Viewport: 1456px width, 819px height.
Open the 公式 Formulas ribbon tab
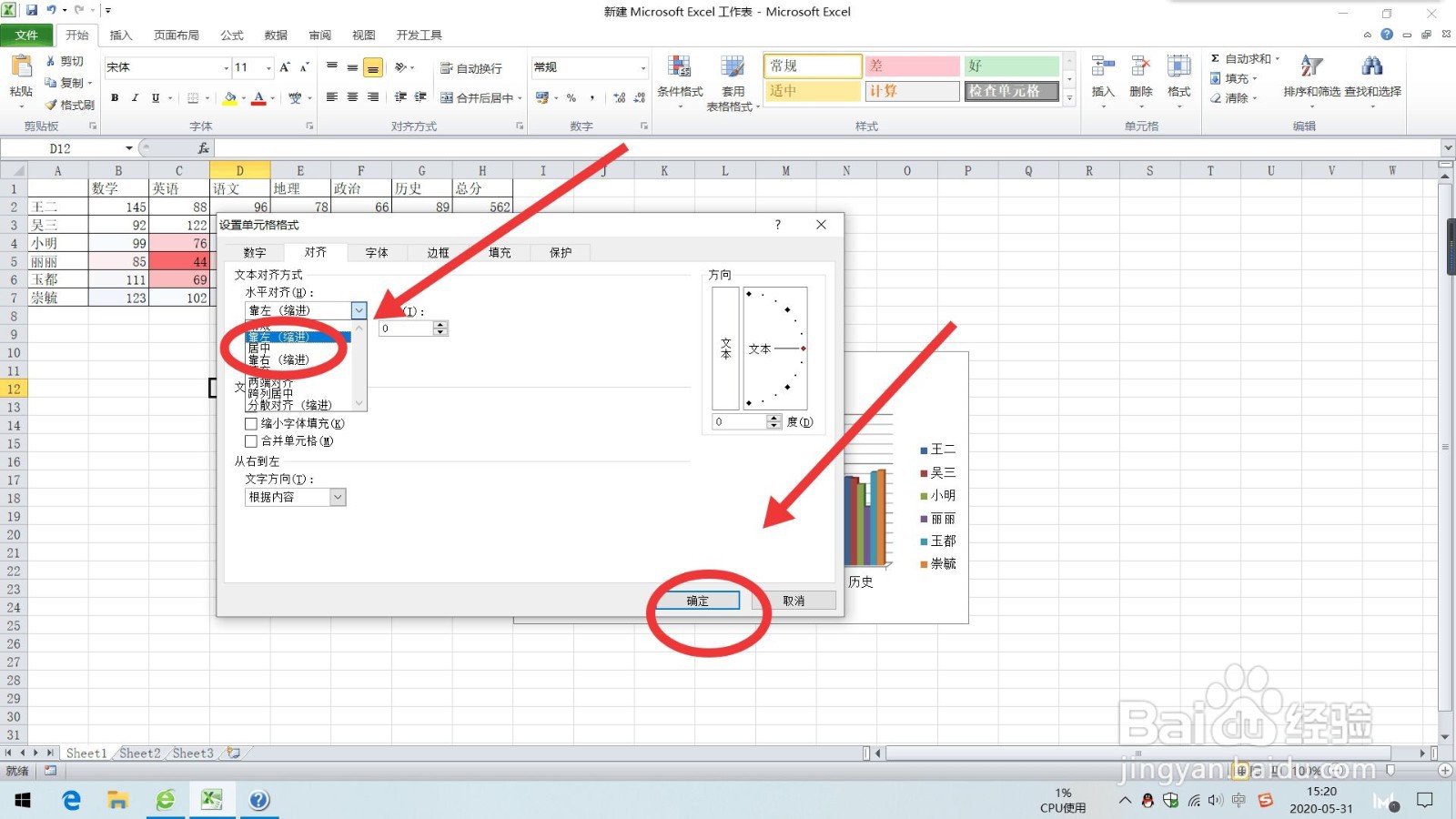point(232,35)
